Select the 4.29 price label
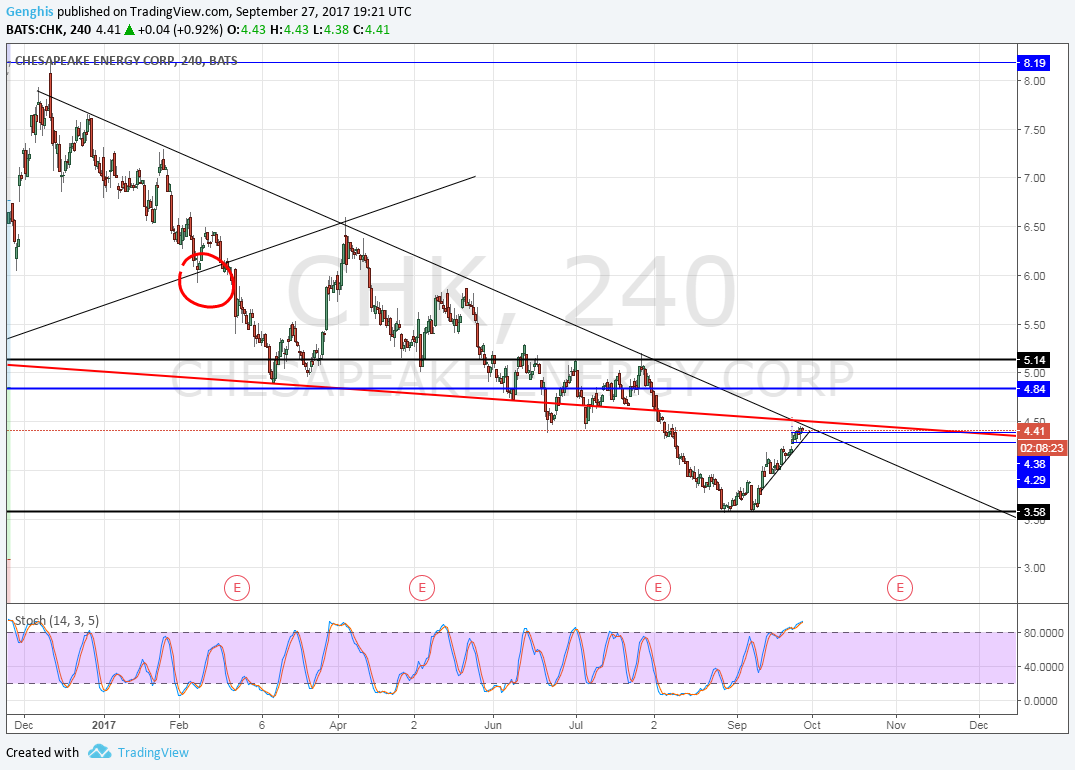This screenshot has height=770, width=1075. [1033, 480]
